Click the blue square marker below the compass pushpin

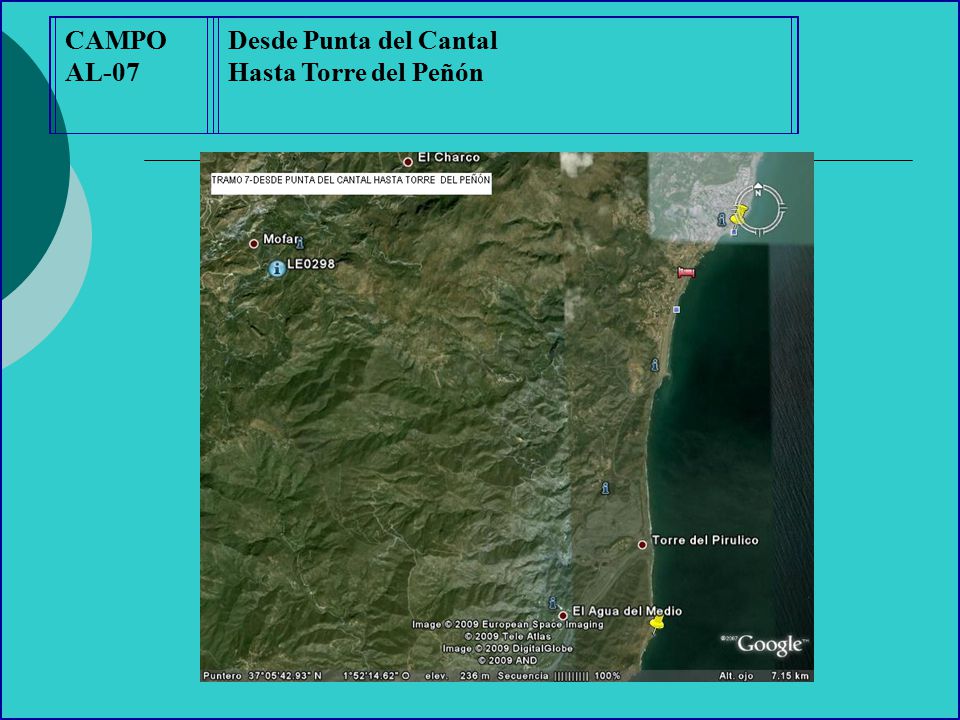pos(734,232)
